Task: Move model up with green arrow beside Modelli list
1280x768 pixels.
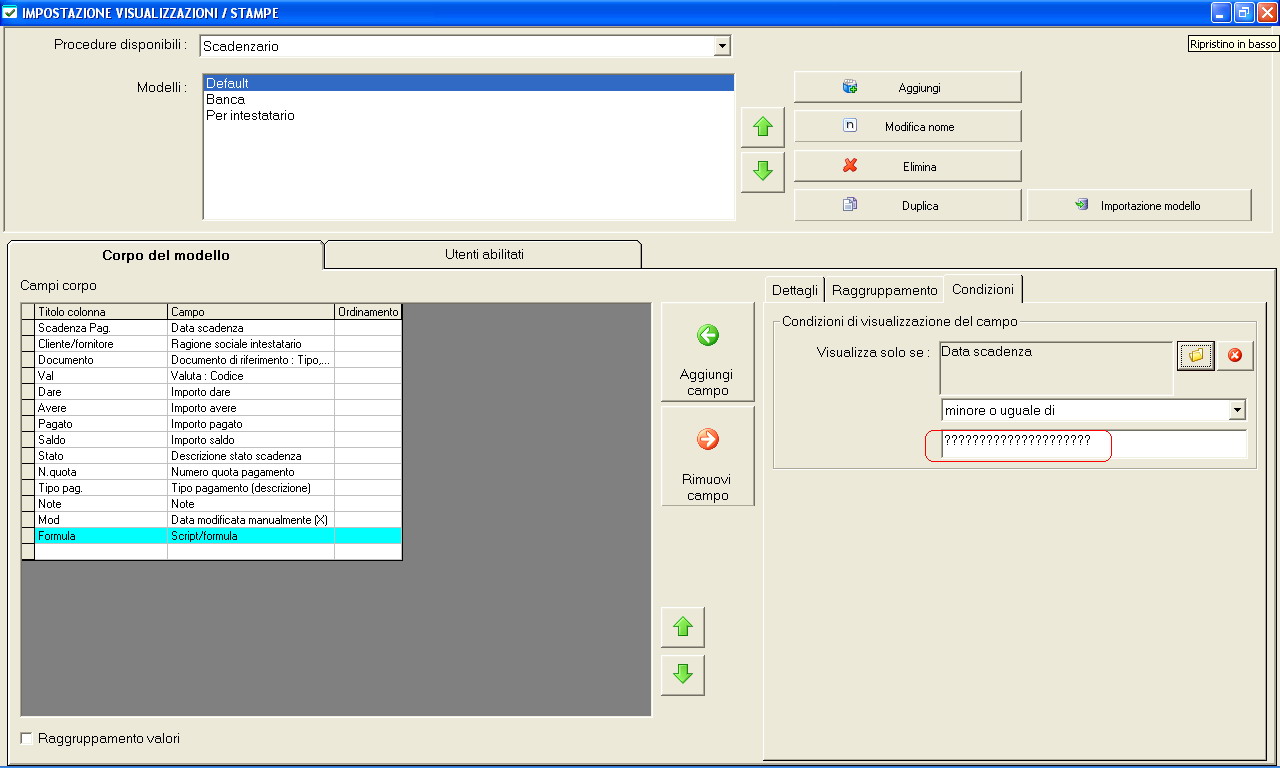Action: (763, 127)
